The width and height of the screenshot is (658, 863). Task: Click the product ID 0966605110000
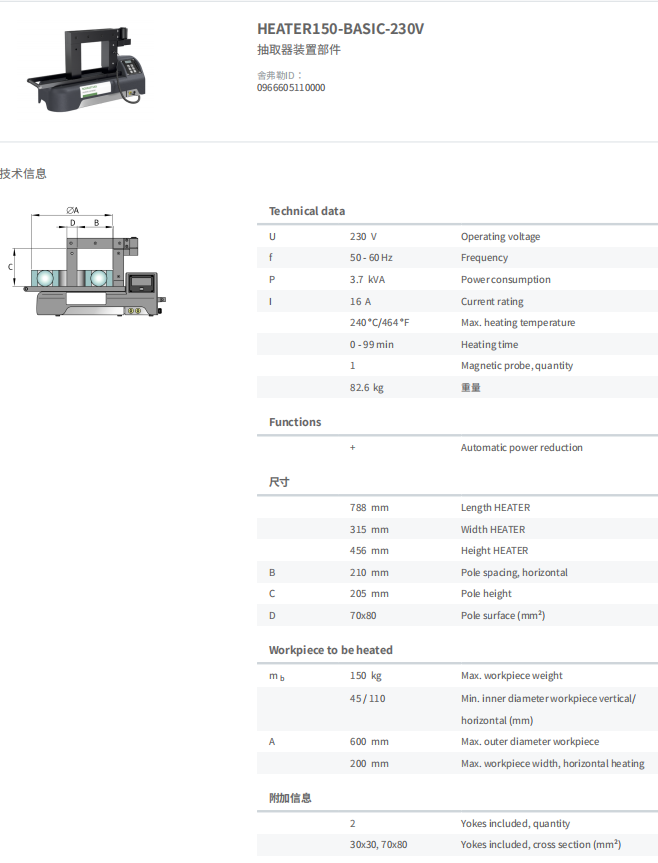pyautogui.click(x=291, y=88)
